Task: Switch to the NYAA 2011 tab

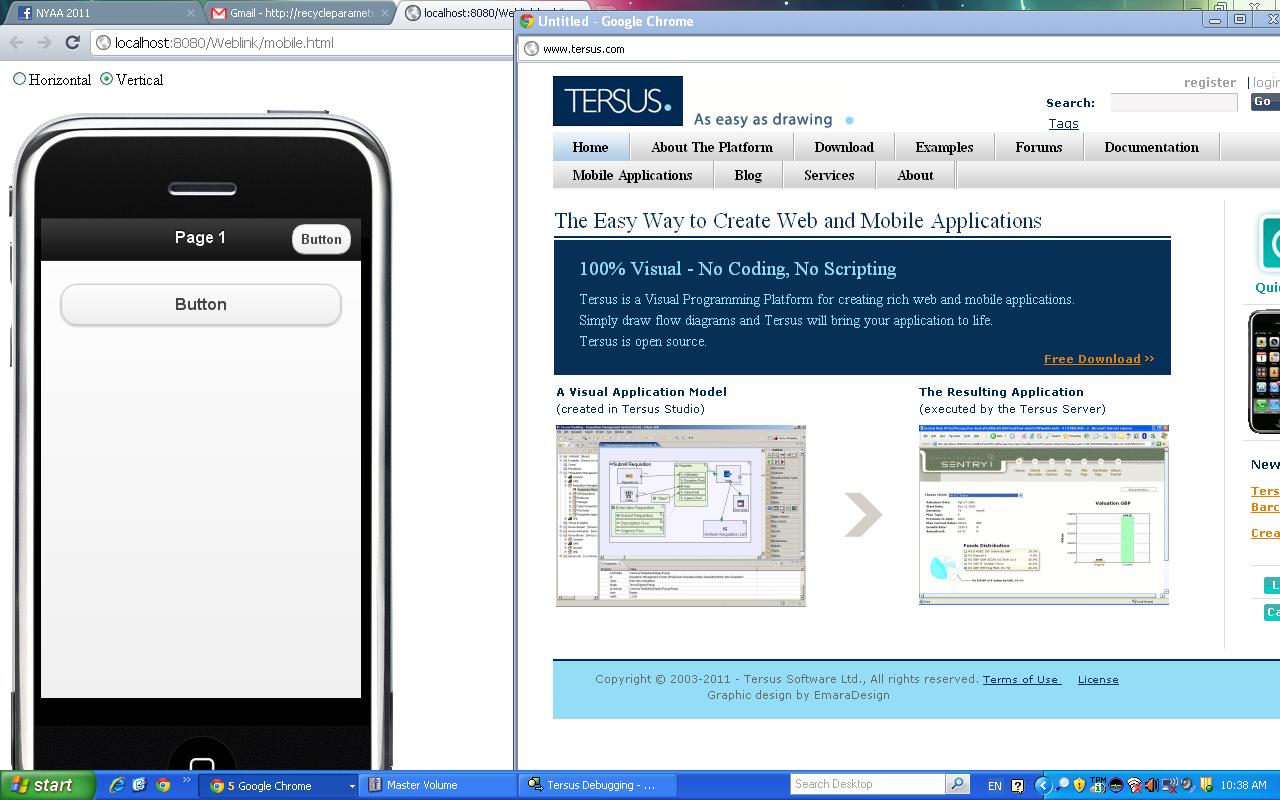Action: (100, 13)
